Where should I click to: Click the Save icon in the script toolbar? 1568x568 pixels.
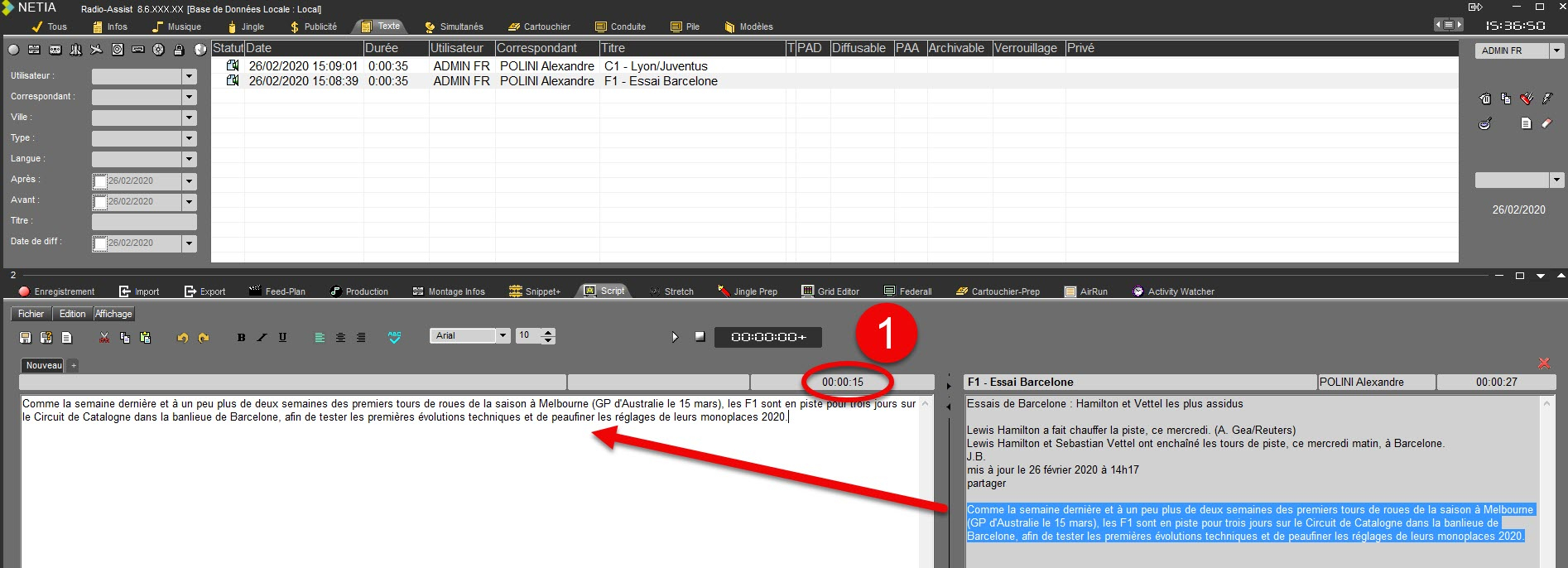(x=25, y=337)
